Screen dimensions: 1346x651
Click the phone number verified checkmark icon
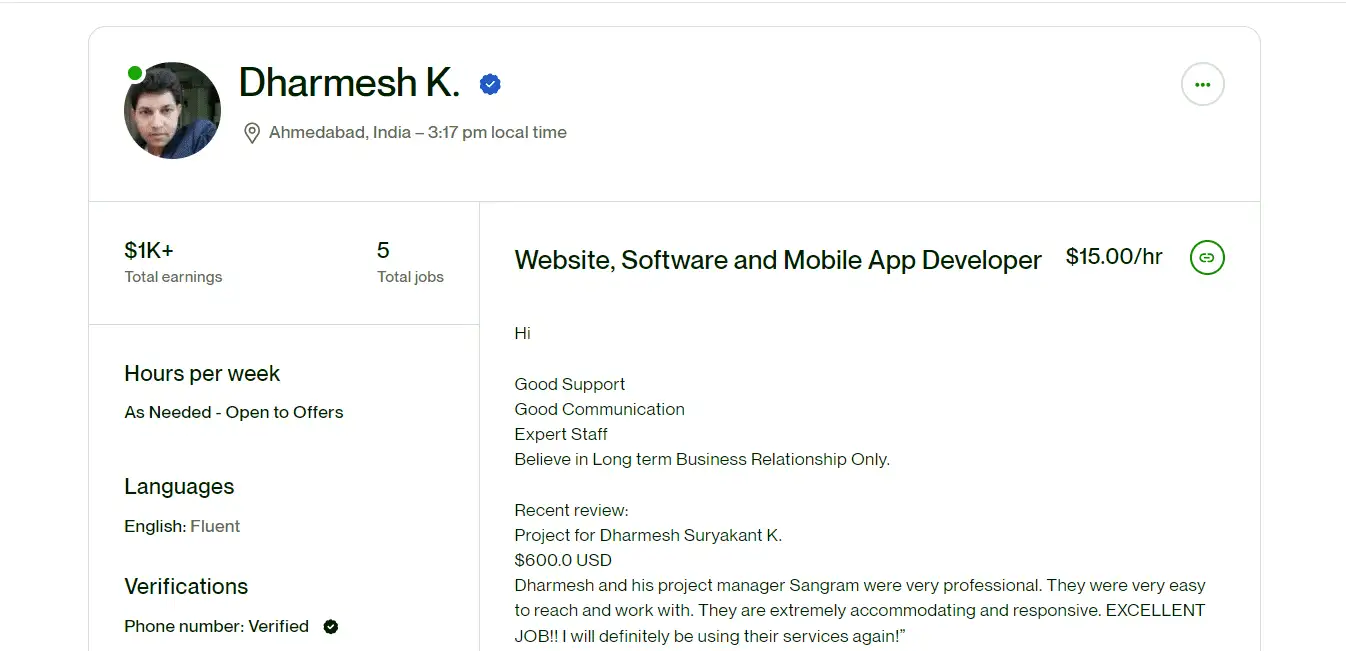coord(331,627)
